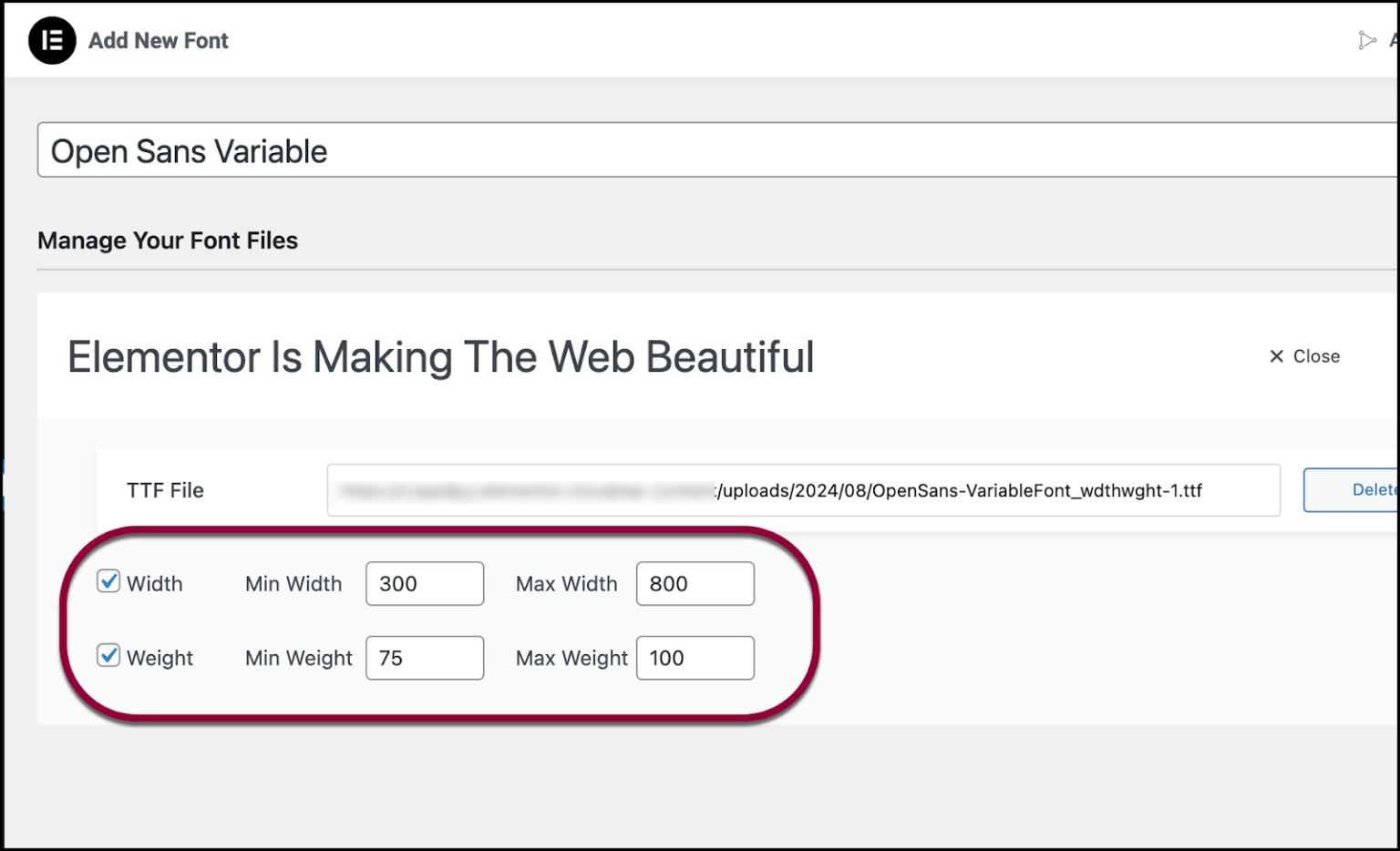Viewport: 1400px width, 851px height.
Task: Edit the Max Weight value of 100
Action: tap(695, 657)
